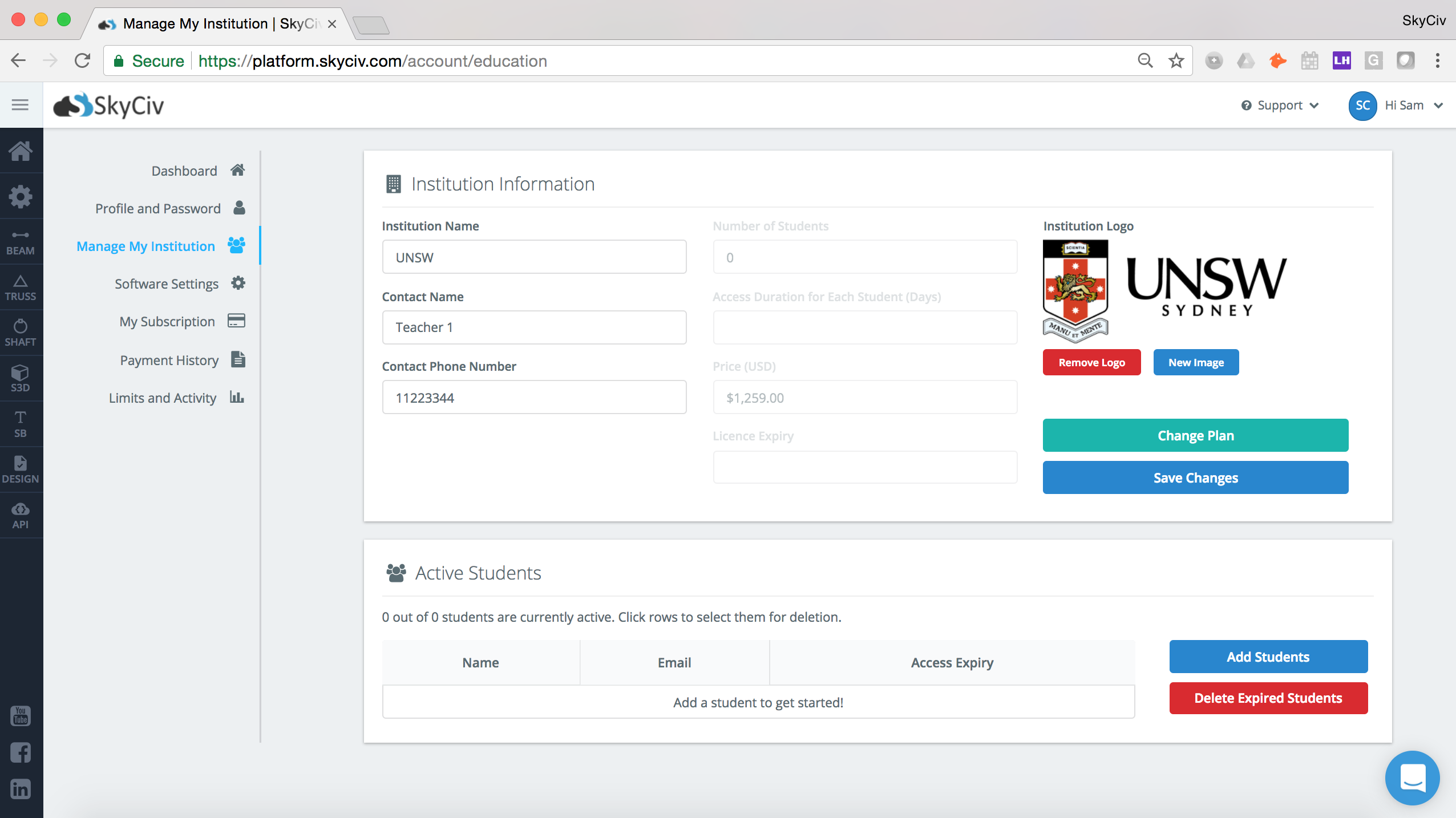
Task: Click the Dashboard home icon
Action: tap(237, 170)
